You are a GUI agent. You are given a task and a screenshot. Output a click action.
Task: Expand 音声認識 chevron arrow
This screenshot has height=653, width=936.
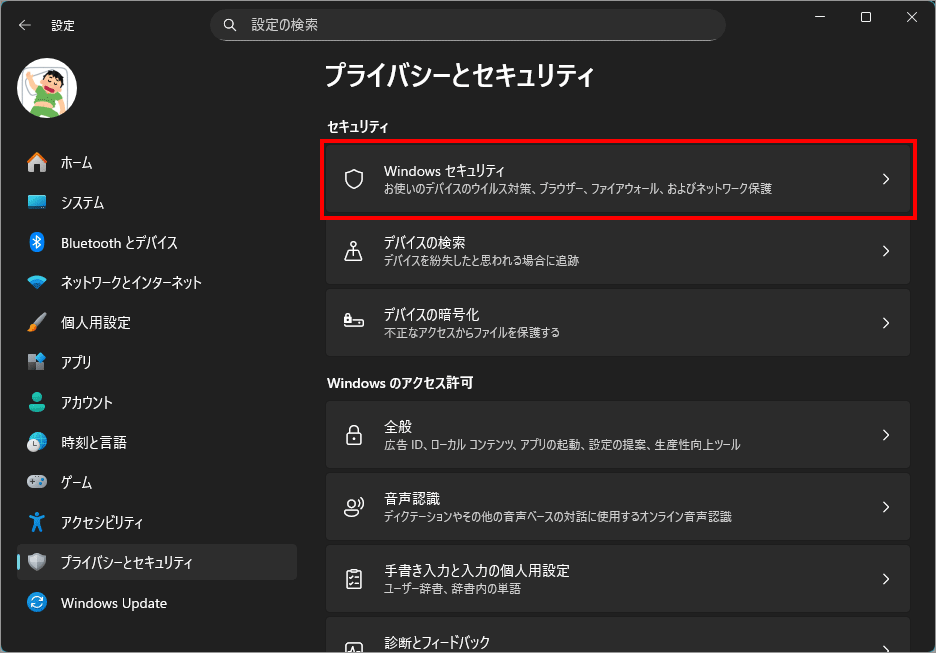pyautogui.click(x=885, y=507)
